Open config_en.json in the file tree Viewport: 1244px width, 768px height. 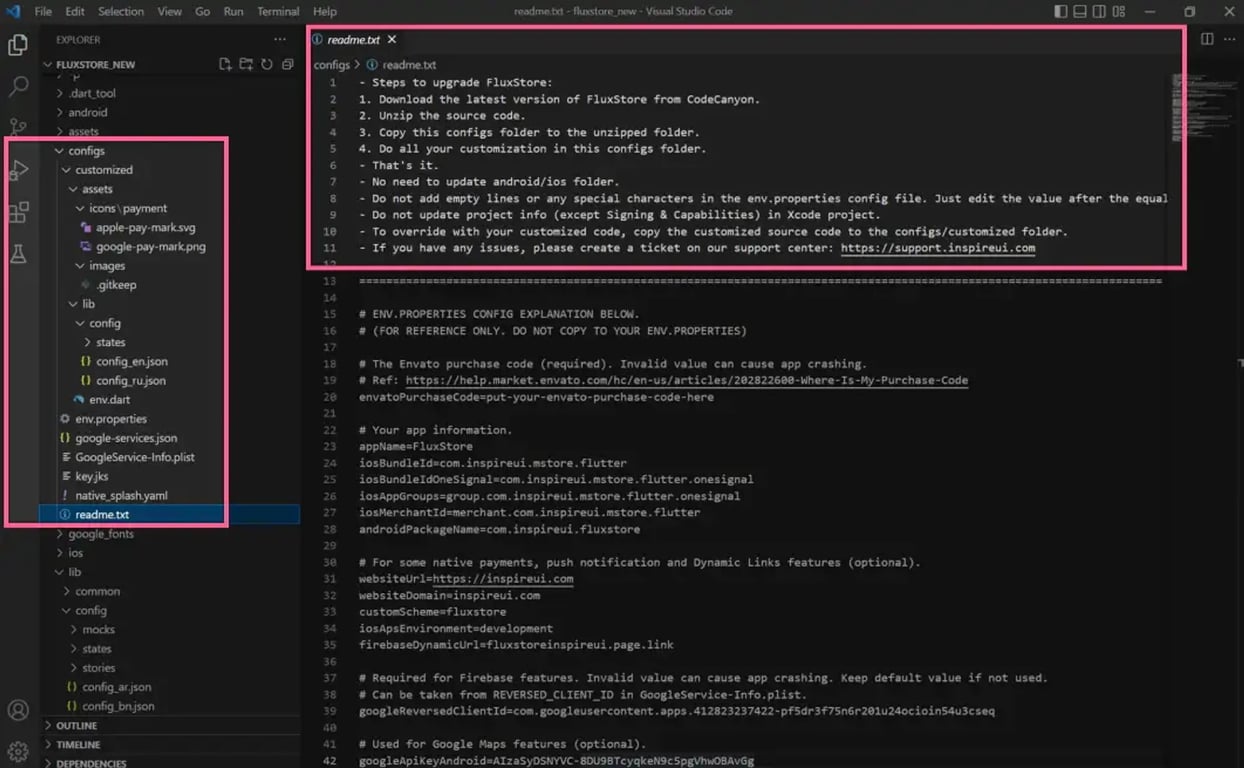click(131, 362)
